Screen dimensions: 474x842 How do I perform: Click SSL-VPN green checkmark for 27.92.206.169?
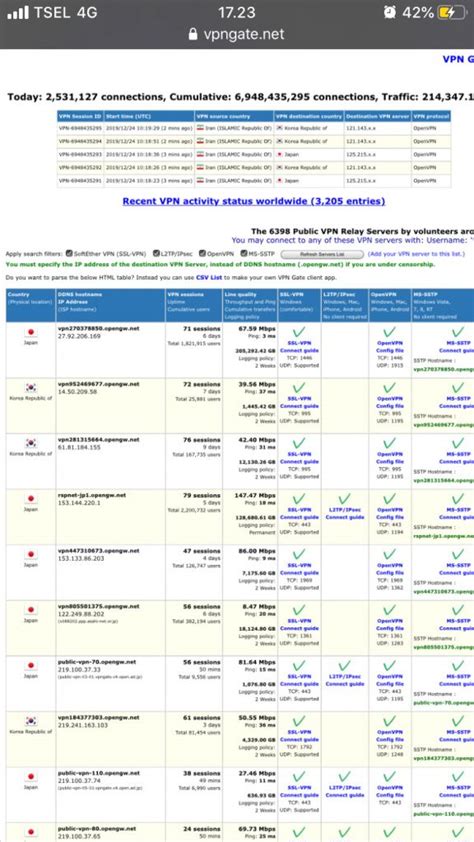click(299, 332)
